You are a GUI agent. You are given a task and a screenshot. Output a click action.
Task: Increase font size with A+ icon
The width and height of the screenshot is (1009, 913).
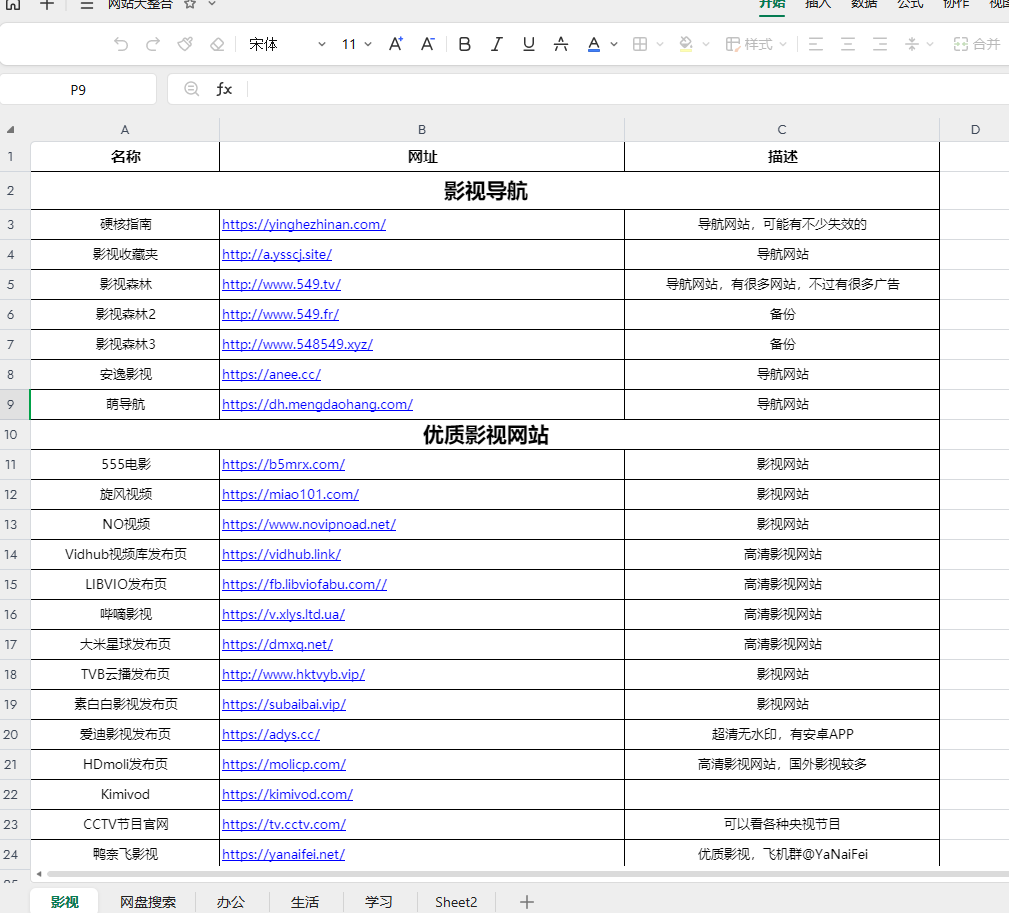click(x=396, y=44)
